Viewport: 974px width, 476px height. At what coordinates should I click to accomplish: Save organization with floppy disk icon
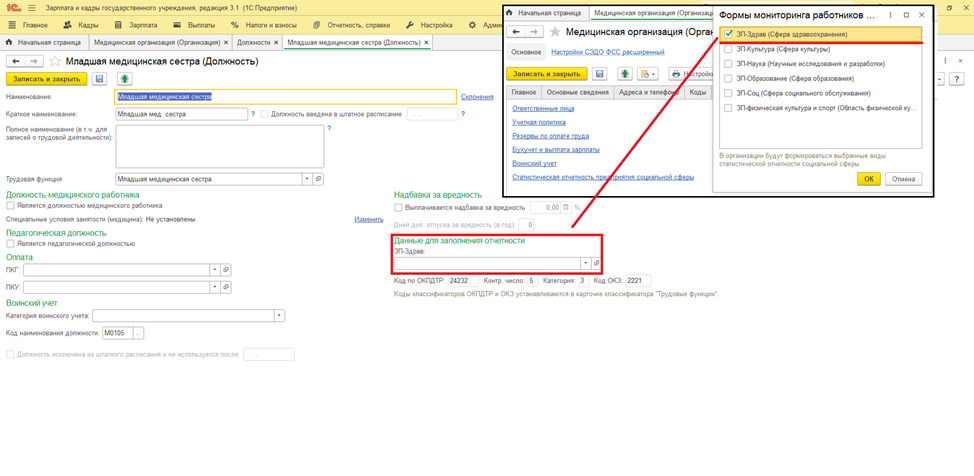point(599,74)
